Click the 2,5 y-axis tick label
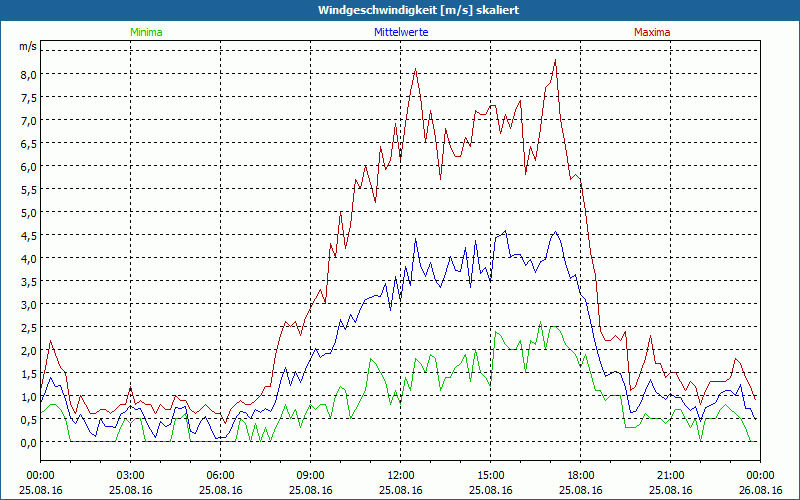Screen dimensions: 800x500 pyautogui.click(x=27, y=327)
